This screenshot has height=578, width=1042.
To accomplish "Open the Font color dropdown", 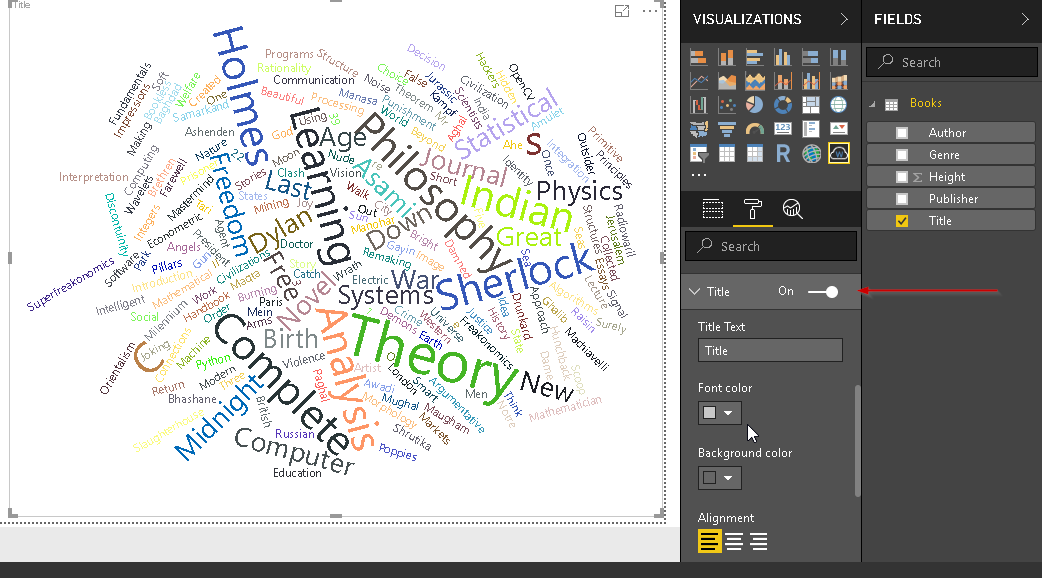I will coord(728,413).
